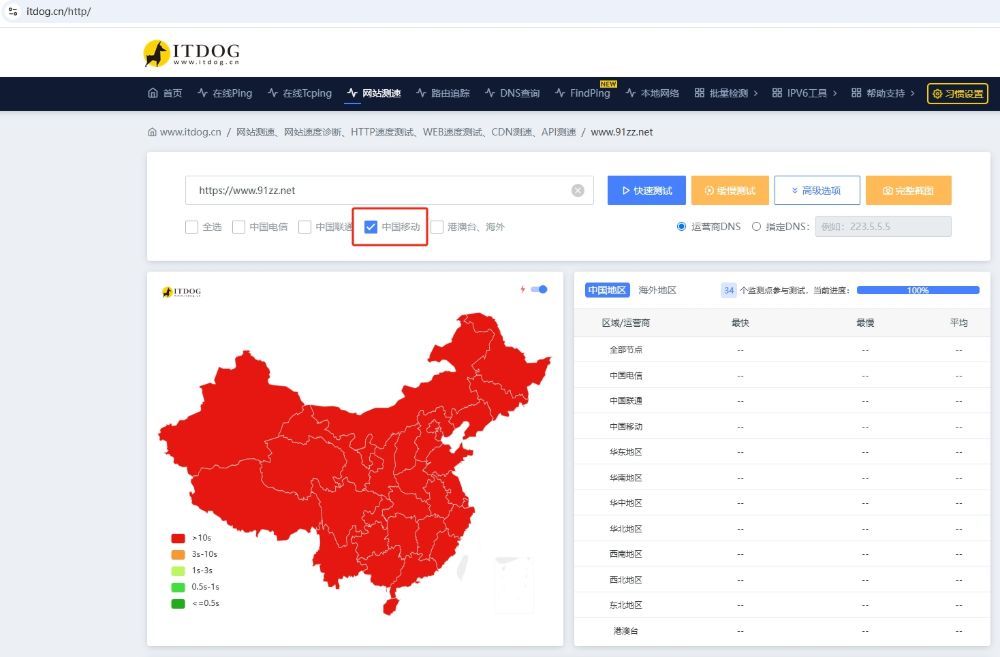Switch to the 海外地区 tab
This screenshot has width=1000, height=657.
coord(657,290)
